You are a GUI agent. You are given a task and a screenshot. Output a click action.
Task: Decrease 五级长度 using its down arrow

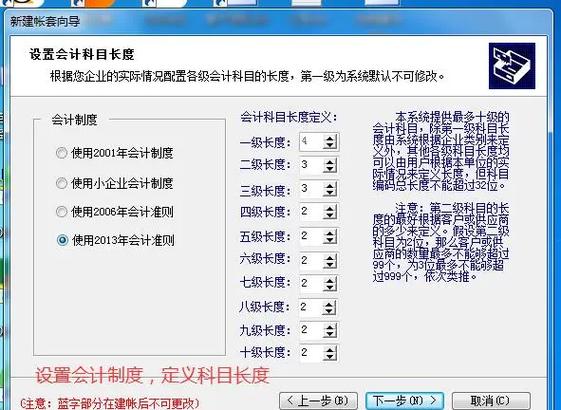coord(330,240)
